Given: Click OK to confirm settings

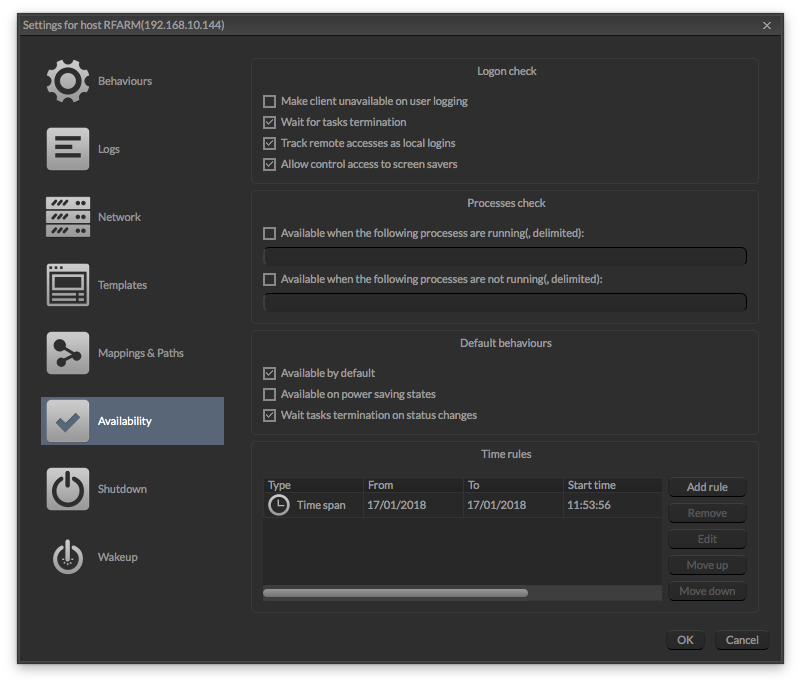Looking at the screenshot, I should click(x=685, y=640).
